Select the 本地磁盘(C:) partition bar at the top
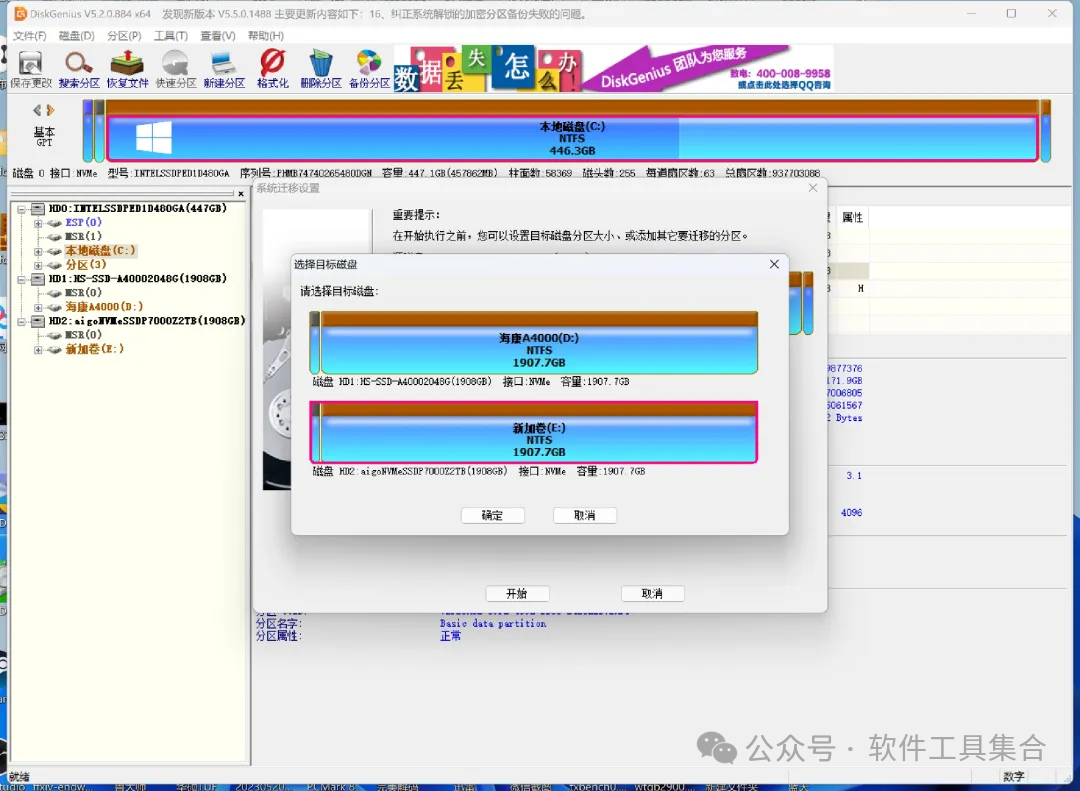 coord(571,139)
